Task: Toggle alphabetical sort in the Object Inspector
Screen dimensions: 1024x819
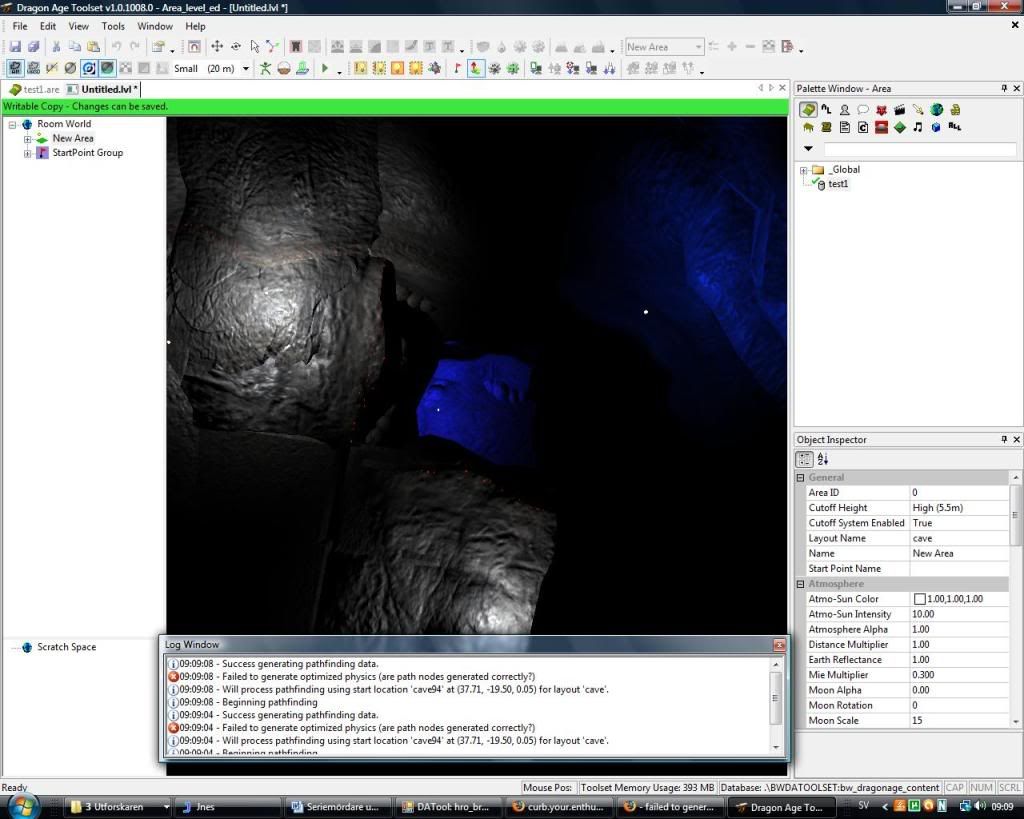Action: click(823, 459)
